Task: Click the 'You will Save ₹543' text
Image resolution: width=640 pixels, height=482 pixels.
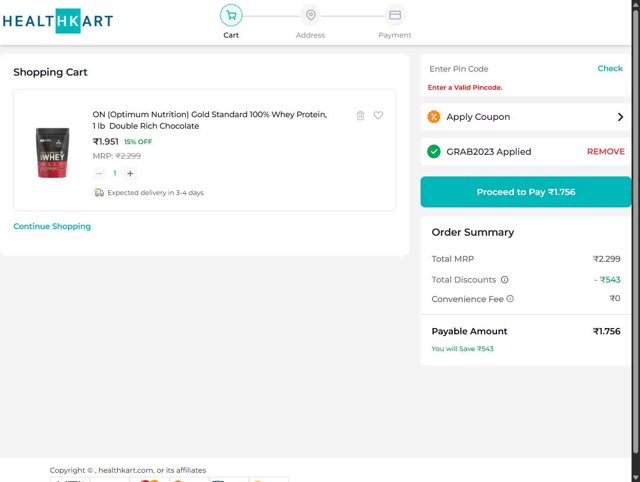Action: pos(462,349)
